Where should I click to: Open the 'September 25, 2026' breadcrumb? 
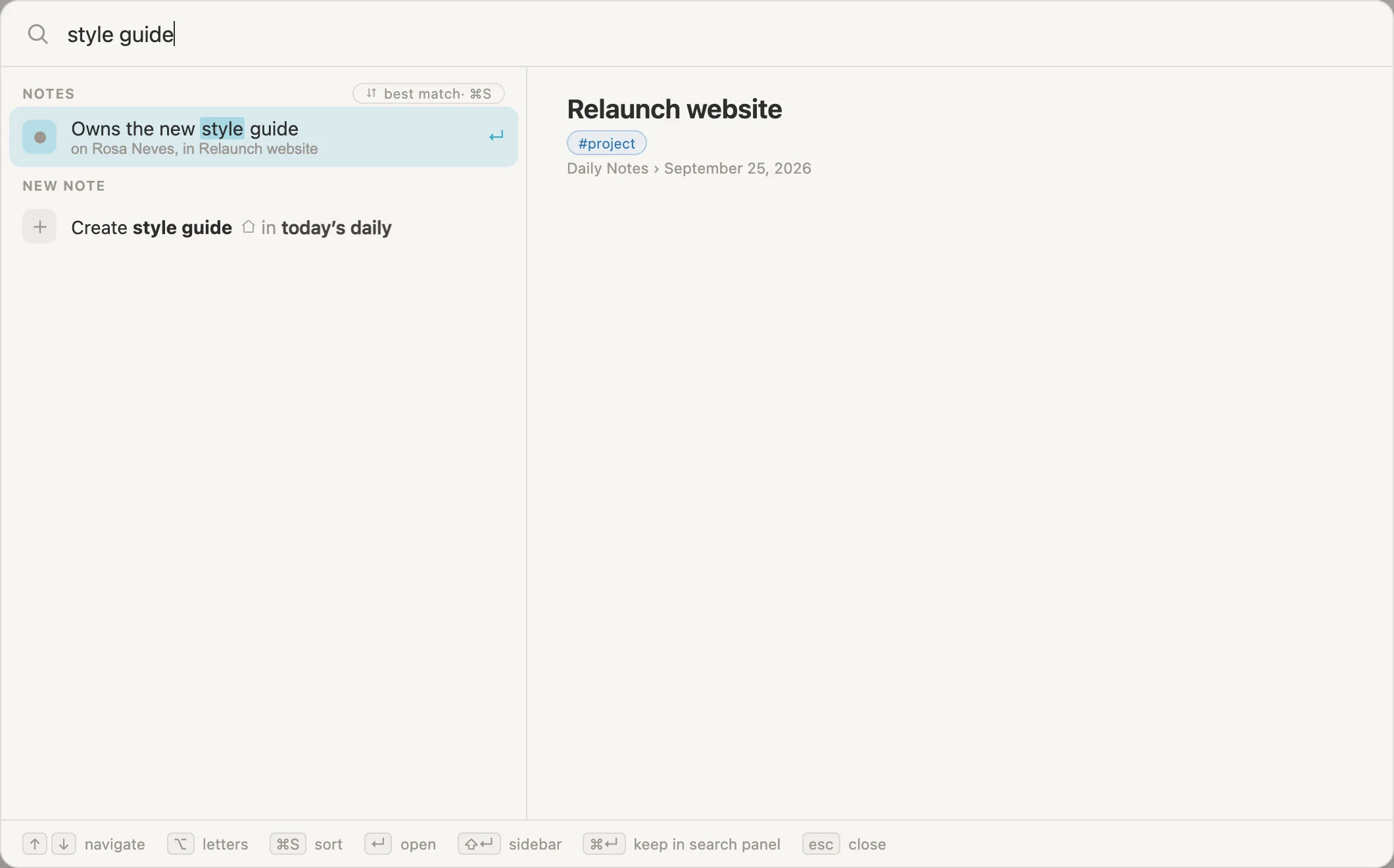pos(737,168)
